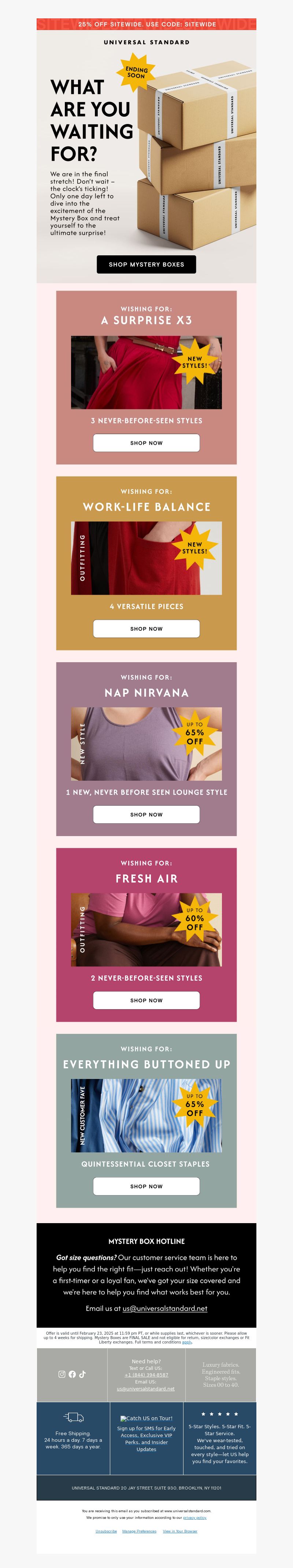The image size is (293, 1568).
Task: Shop Now under Work-Life Balance
Action: (x=146, y=629)
